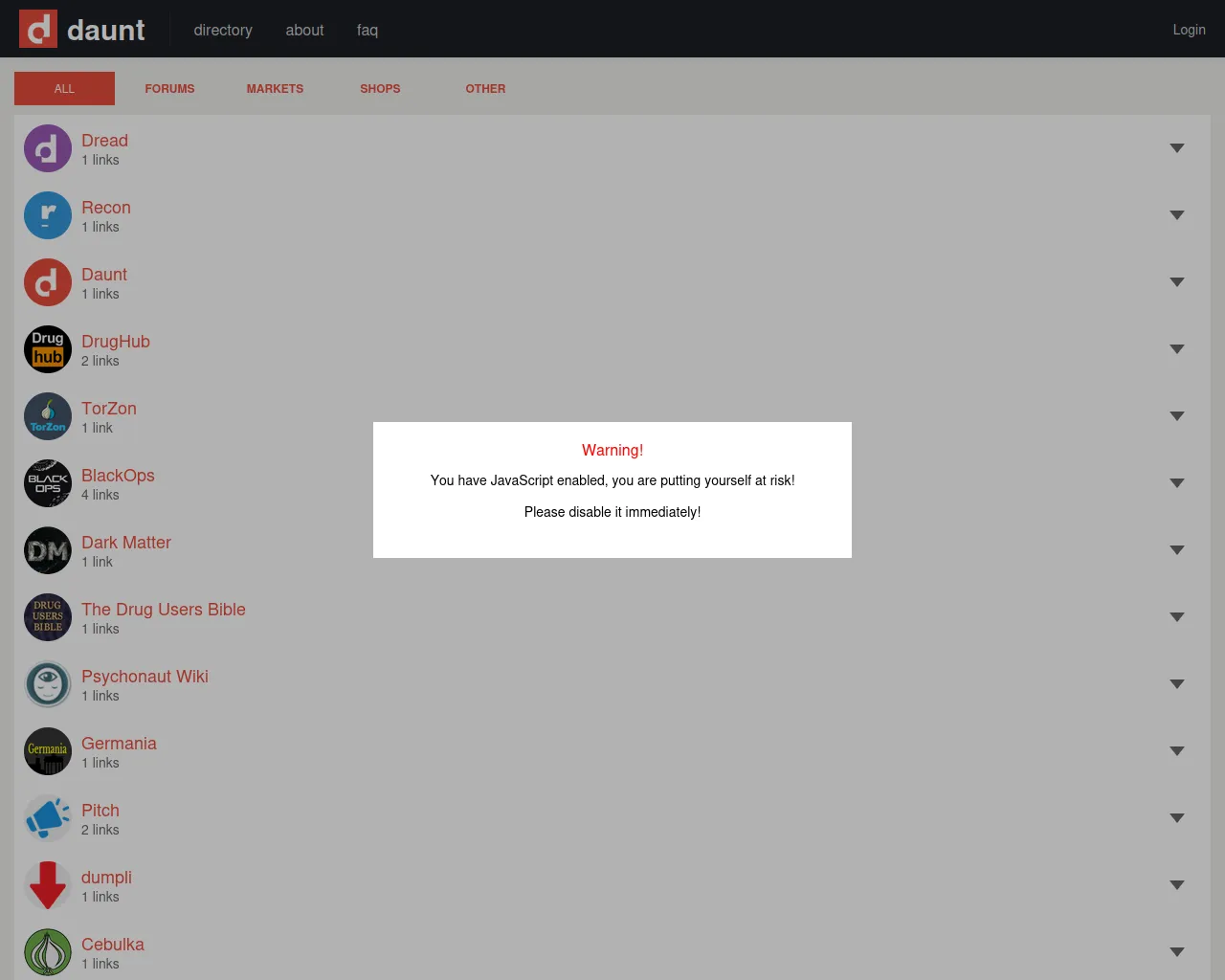
Task: Expand the Germania row arrow
Action: coord(1177,751)
